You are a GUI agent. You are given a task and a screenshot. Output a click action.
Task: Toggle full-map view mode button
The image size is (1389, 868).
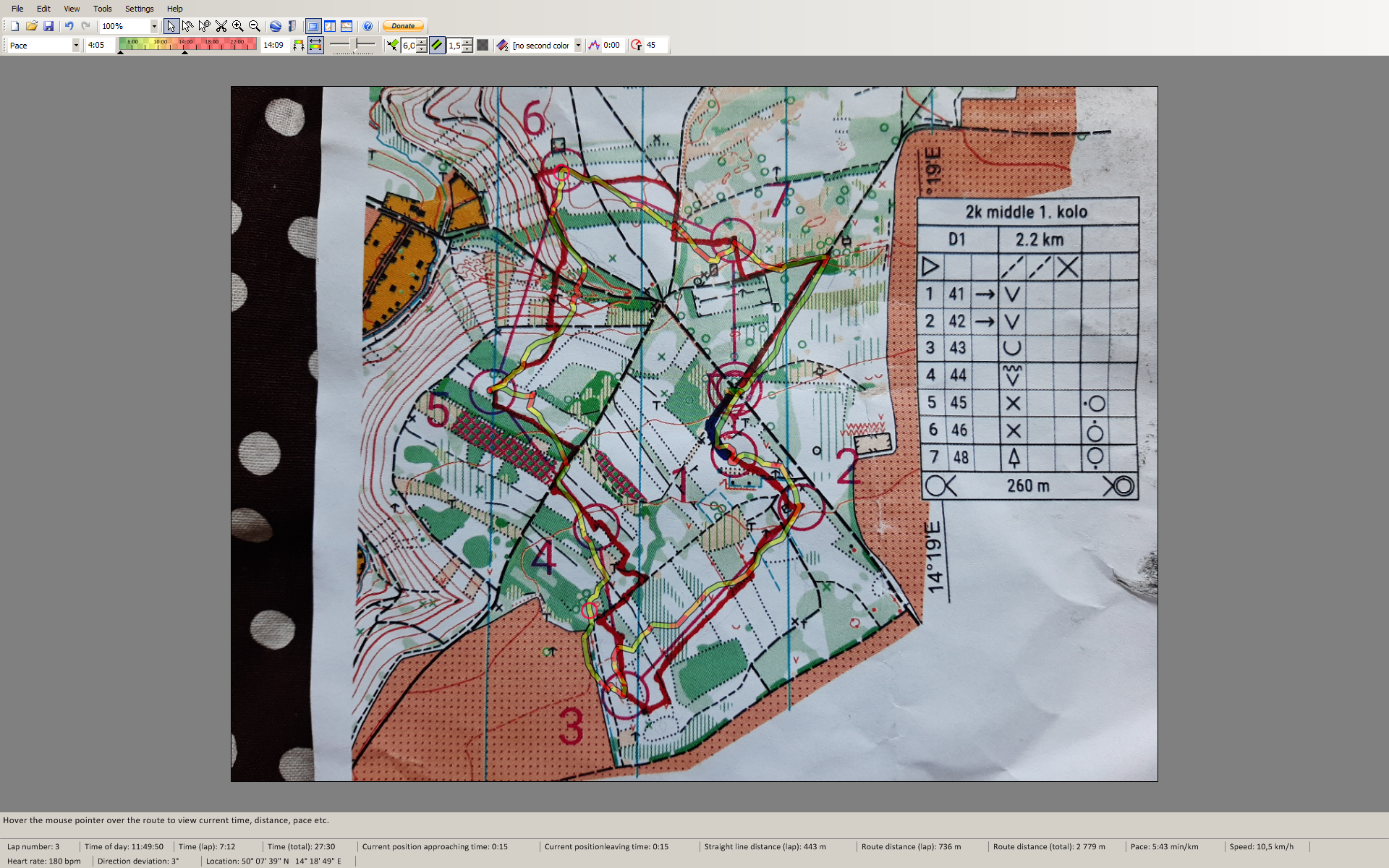[313, 26]
